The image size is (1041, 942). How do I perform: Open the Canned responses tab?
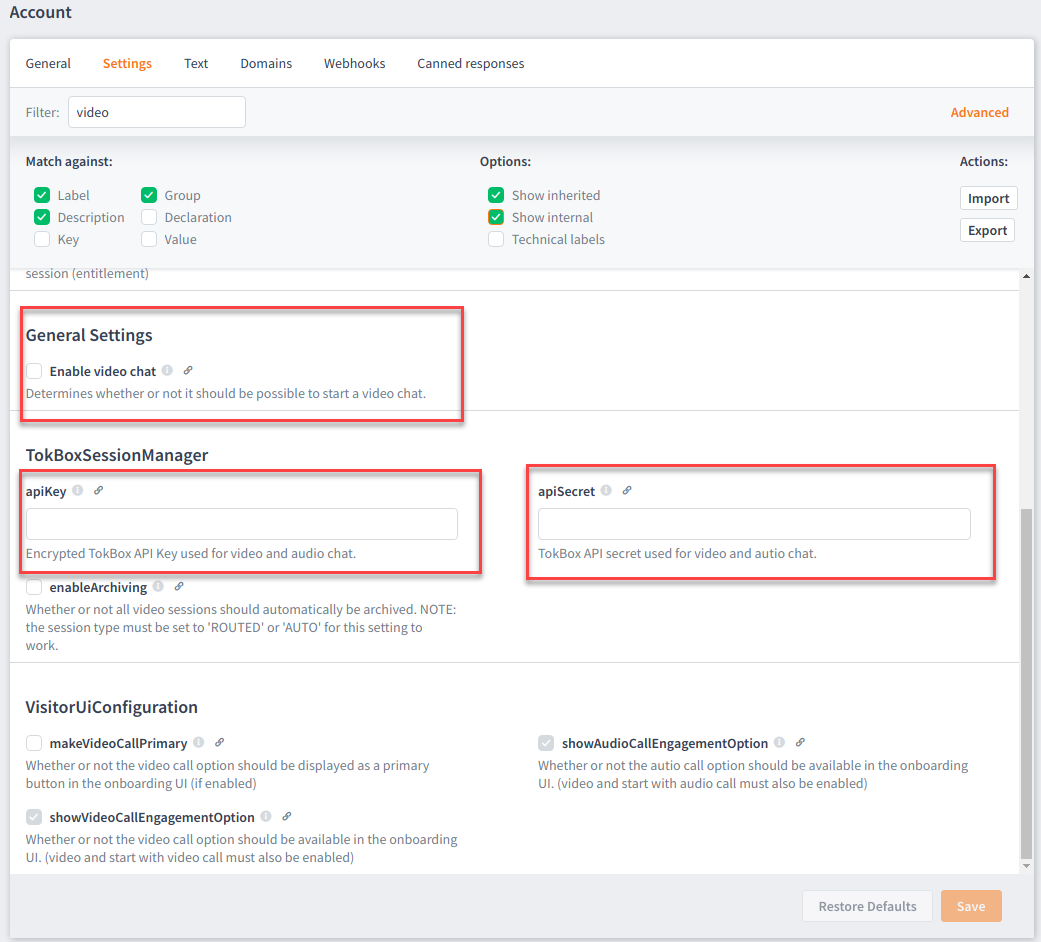[x=470, y=63]
